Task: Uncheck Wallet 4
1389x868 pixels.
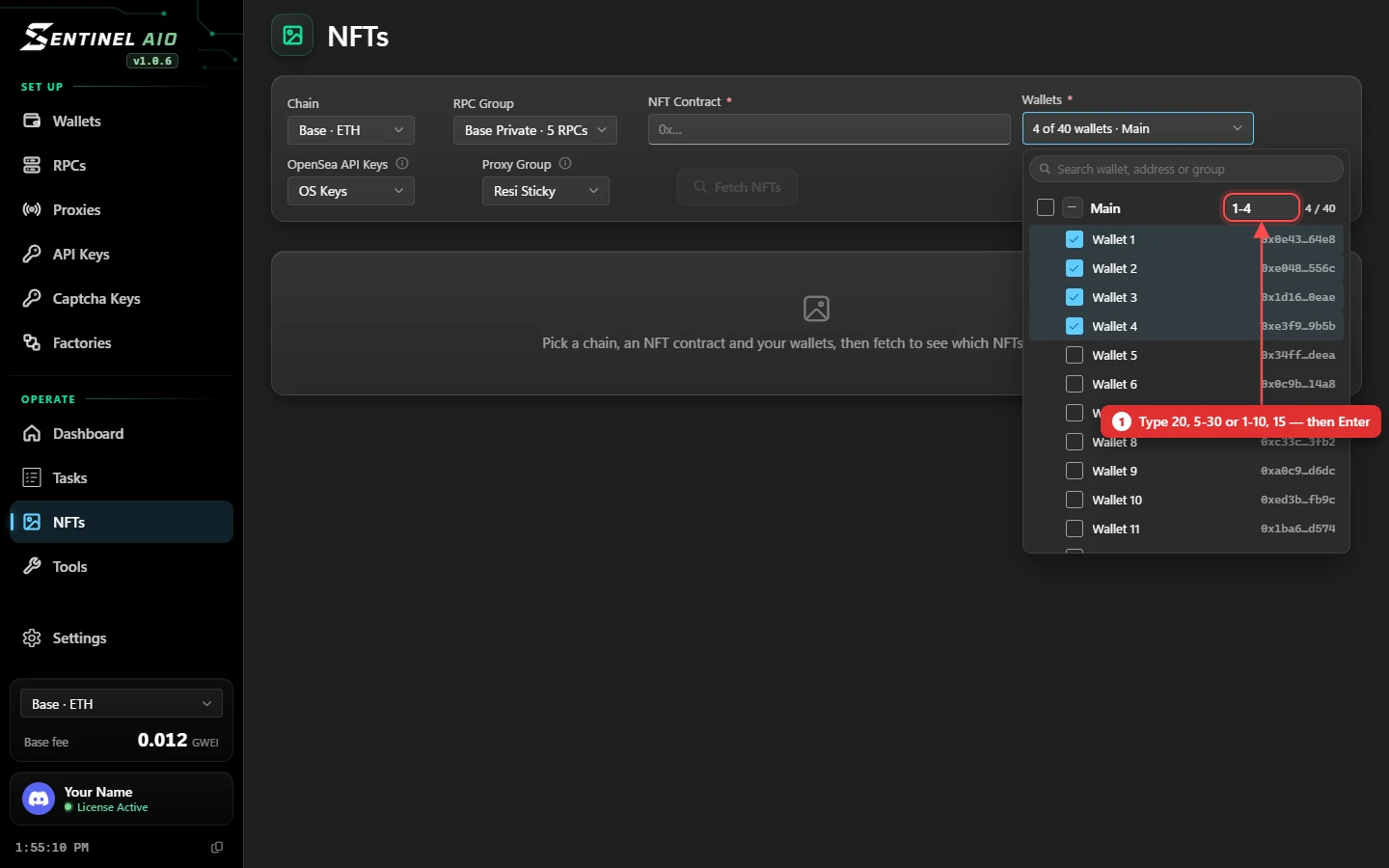Action: (1075, 326)
